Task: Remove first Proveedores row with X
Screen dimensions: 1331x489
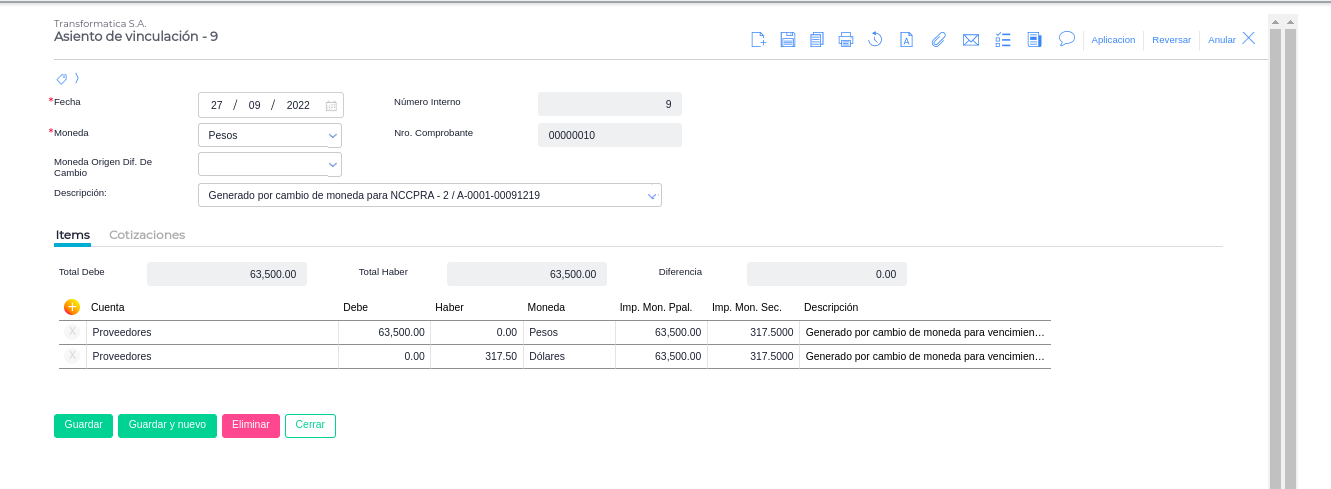Action: coord(72,332)
